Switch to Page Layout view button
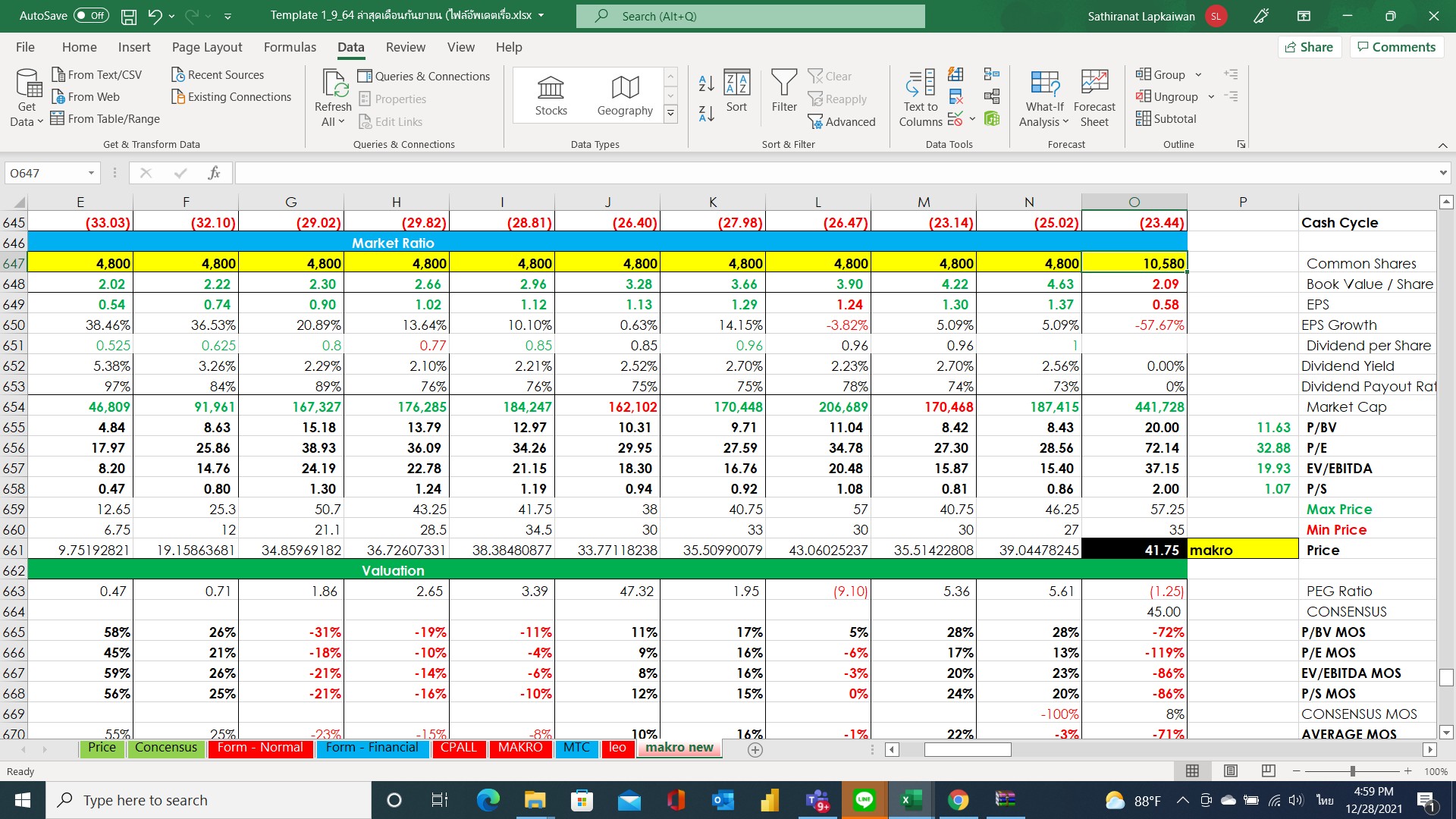The height and width of the screenshot is (819, 1456). (x=1230, y=771)
